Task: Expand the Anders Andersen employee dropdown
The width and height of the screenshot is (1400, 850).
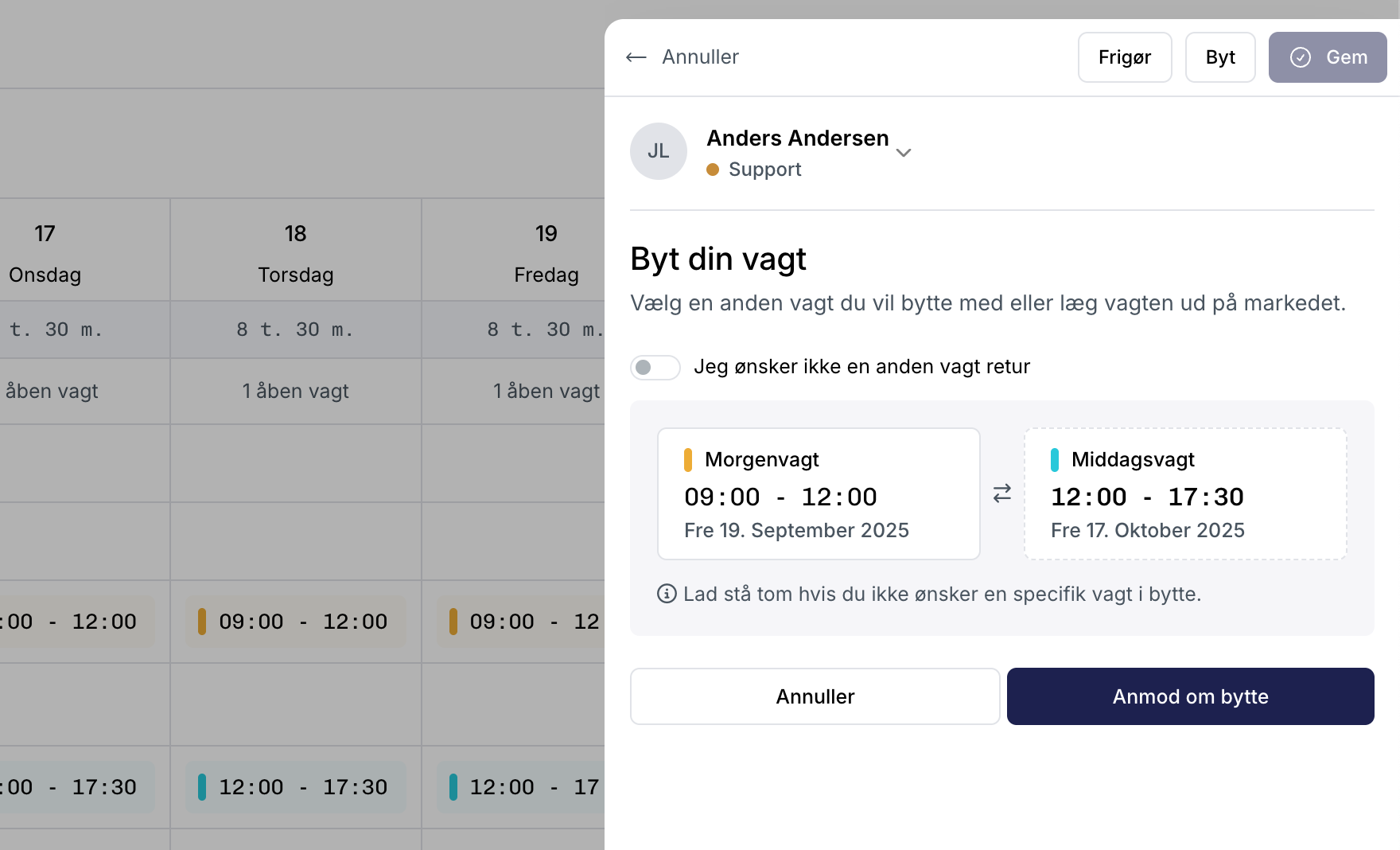Action: coord(904,152)
